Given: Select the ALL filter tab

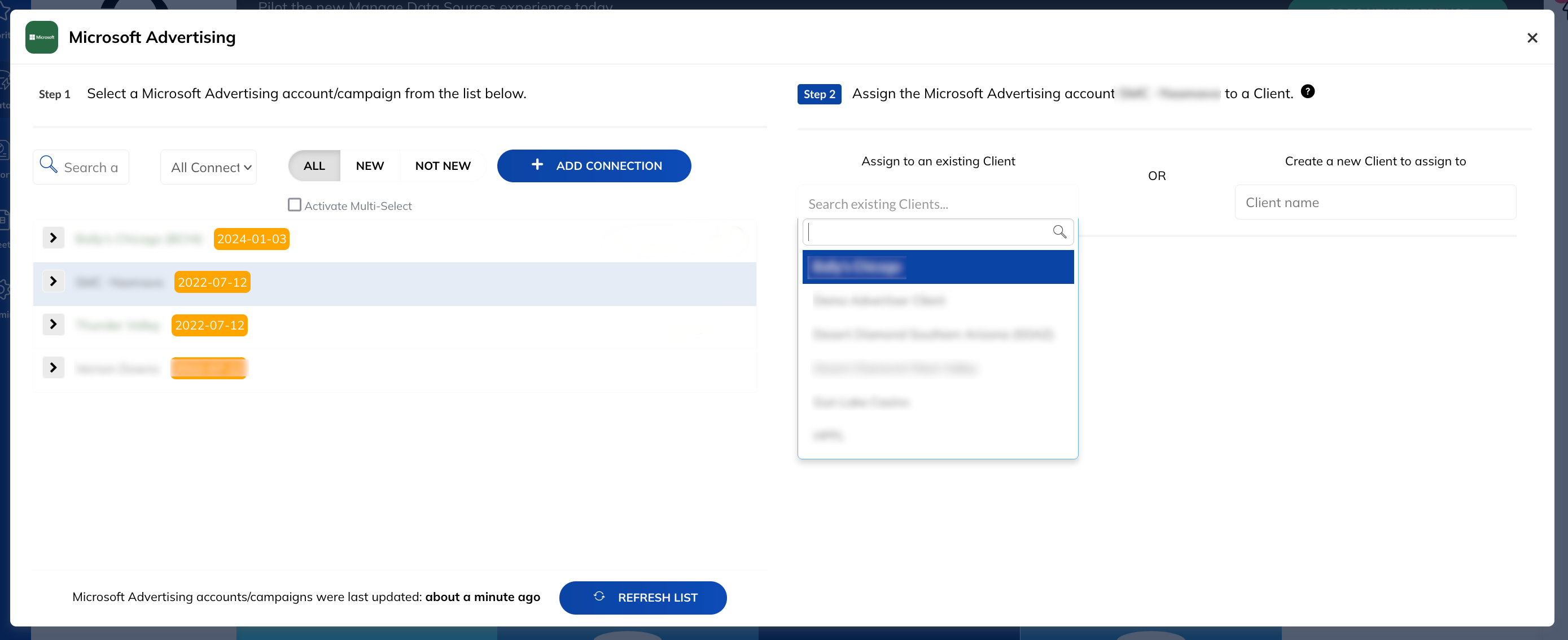Looking at the screenshot, I should point(314,166).
